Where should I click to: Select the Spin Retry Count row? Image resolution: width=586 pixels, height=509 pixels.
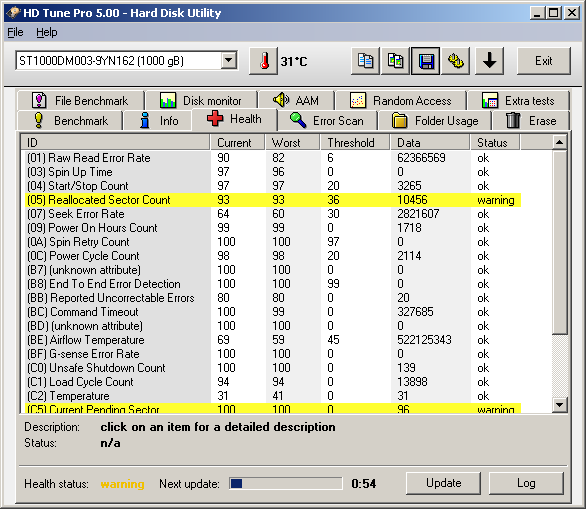click(x=273, y=242)
